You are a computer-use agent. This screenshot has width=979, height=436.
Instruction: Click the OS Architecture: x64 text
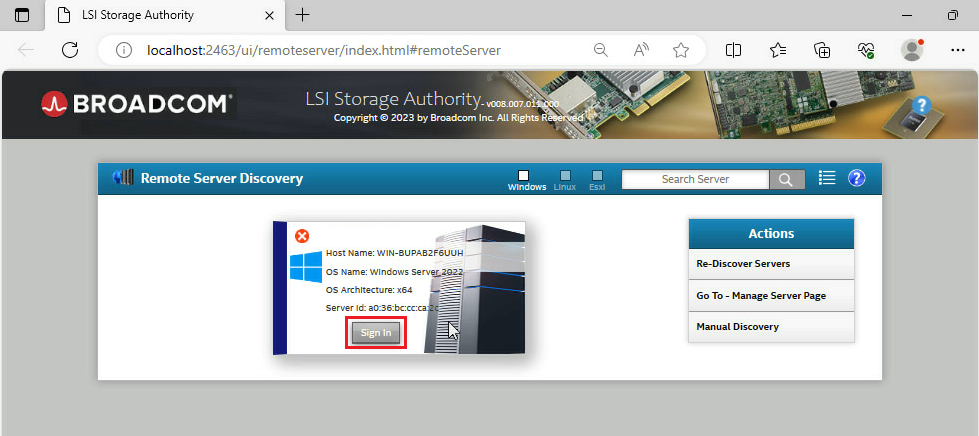point(369,290)
